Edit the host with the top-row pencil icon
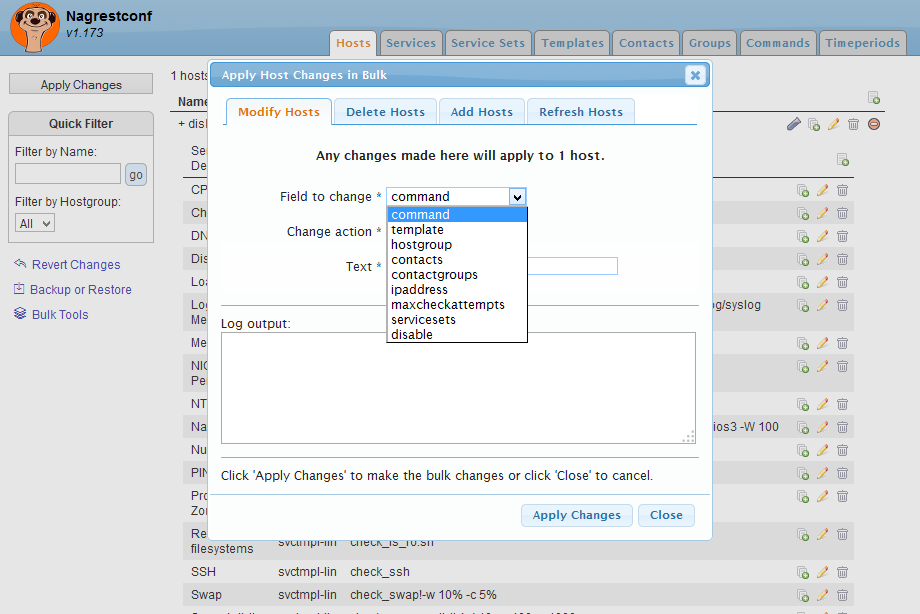 pyautogui.click(x=834, y=124)
